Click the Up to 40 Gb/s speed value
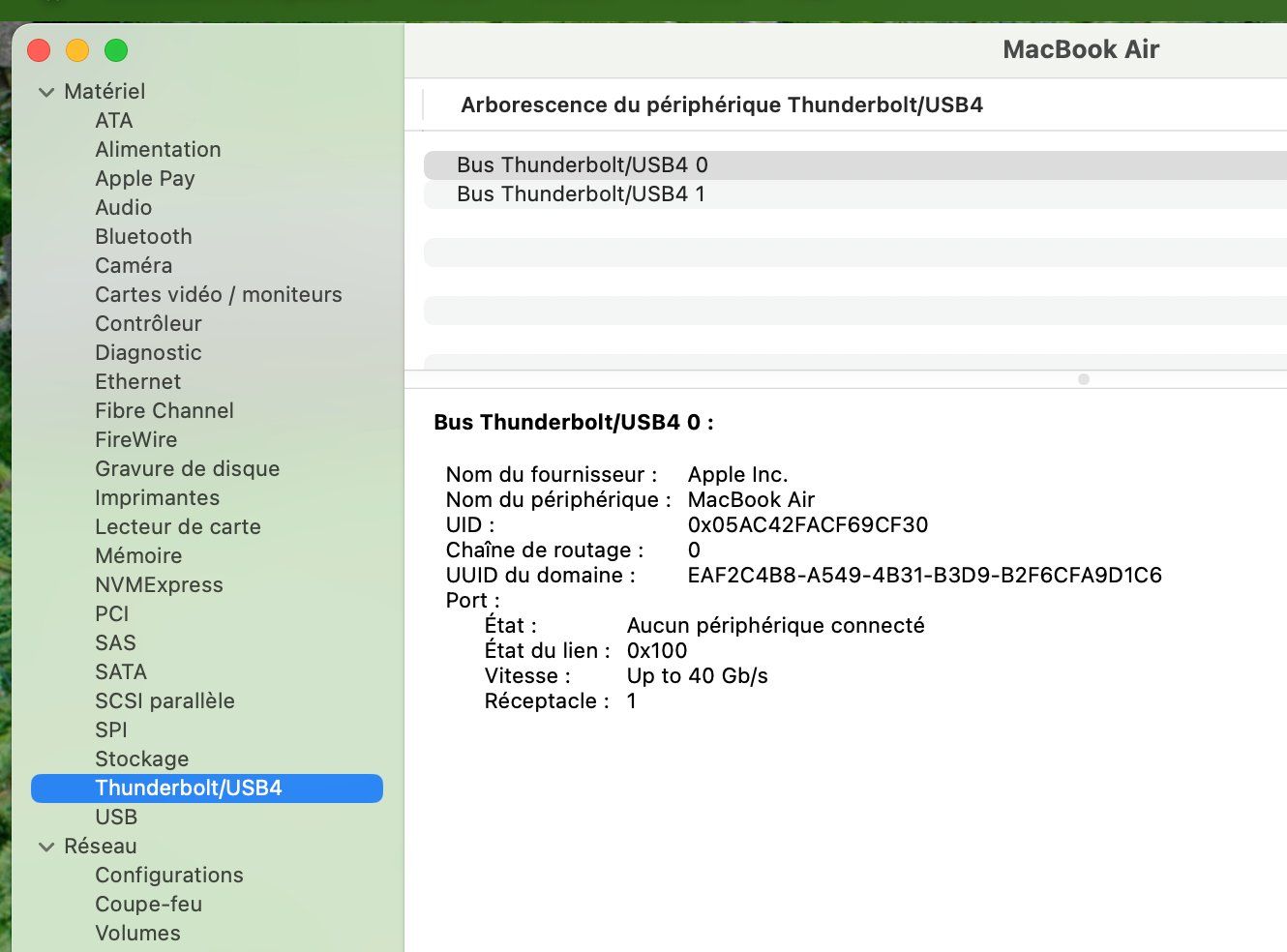 (698, 676)
